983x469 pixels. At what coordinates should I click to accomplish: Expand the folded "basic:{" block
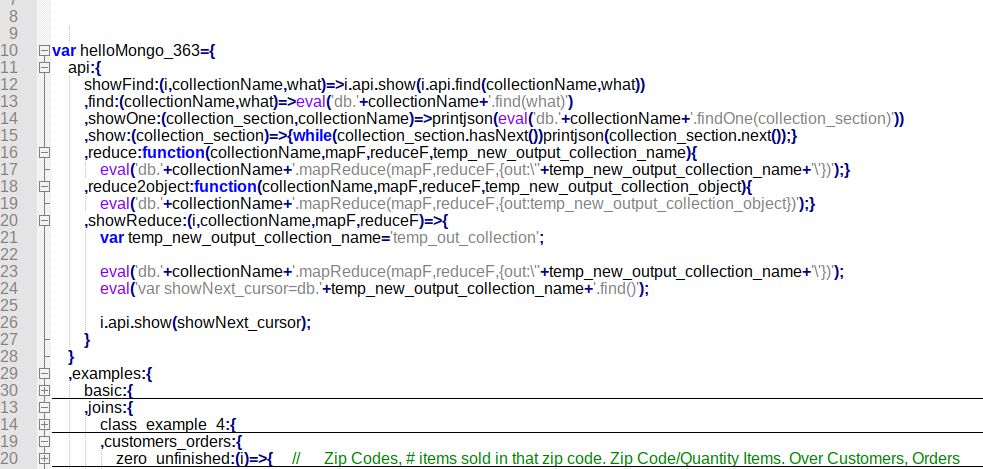(x=44, y=391)
